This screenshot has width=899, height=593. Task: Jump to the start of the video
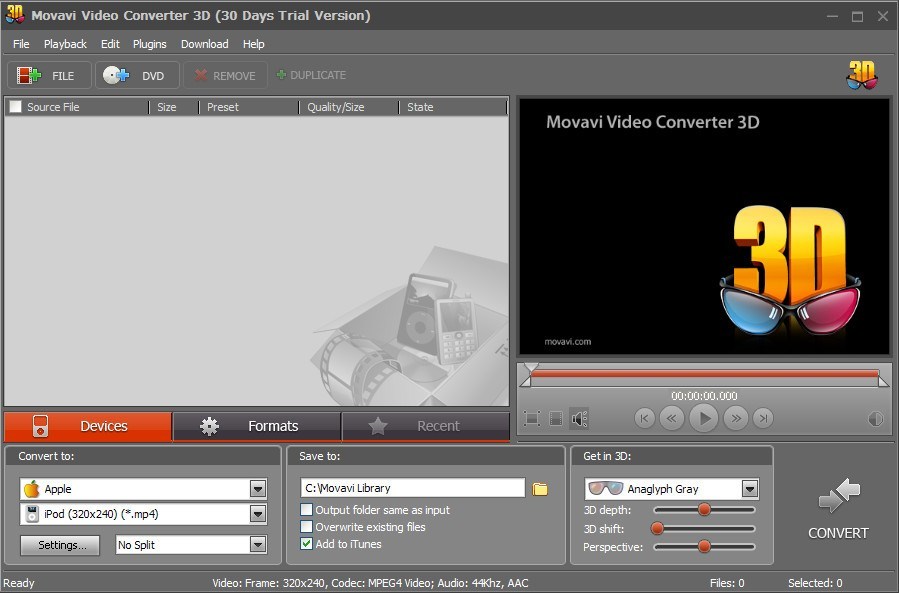(x=645, y=418)
